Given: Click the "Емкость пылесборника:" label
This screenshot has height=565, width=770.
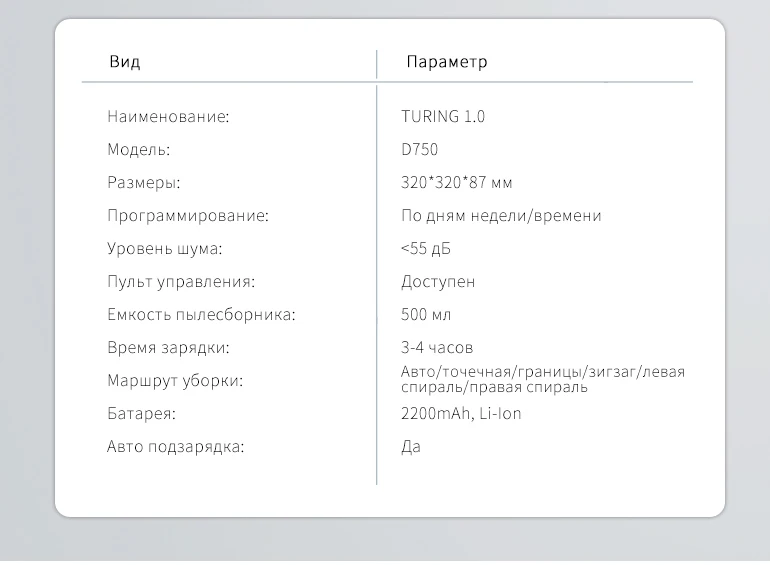Looking at the screenshot, I should click(201, 314).
